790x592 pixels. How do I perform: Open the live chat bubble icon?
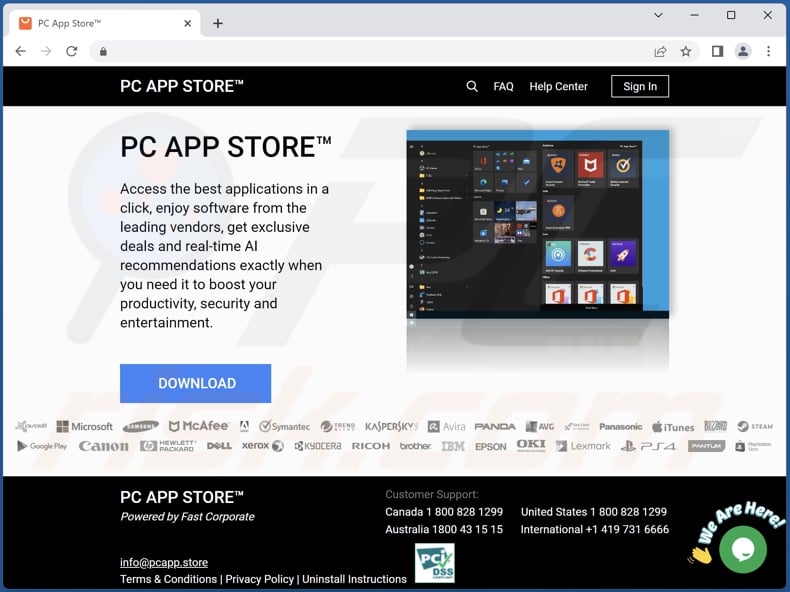coord(742,549)
